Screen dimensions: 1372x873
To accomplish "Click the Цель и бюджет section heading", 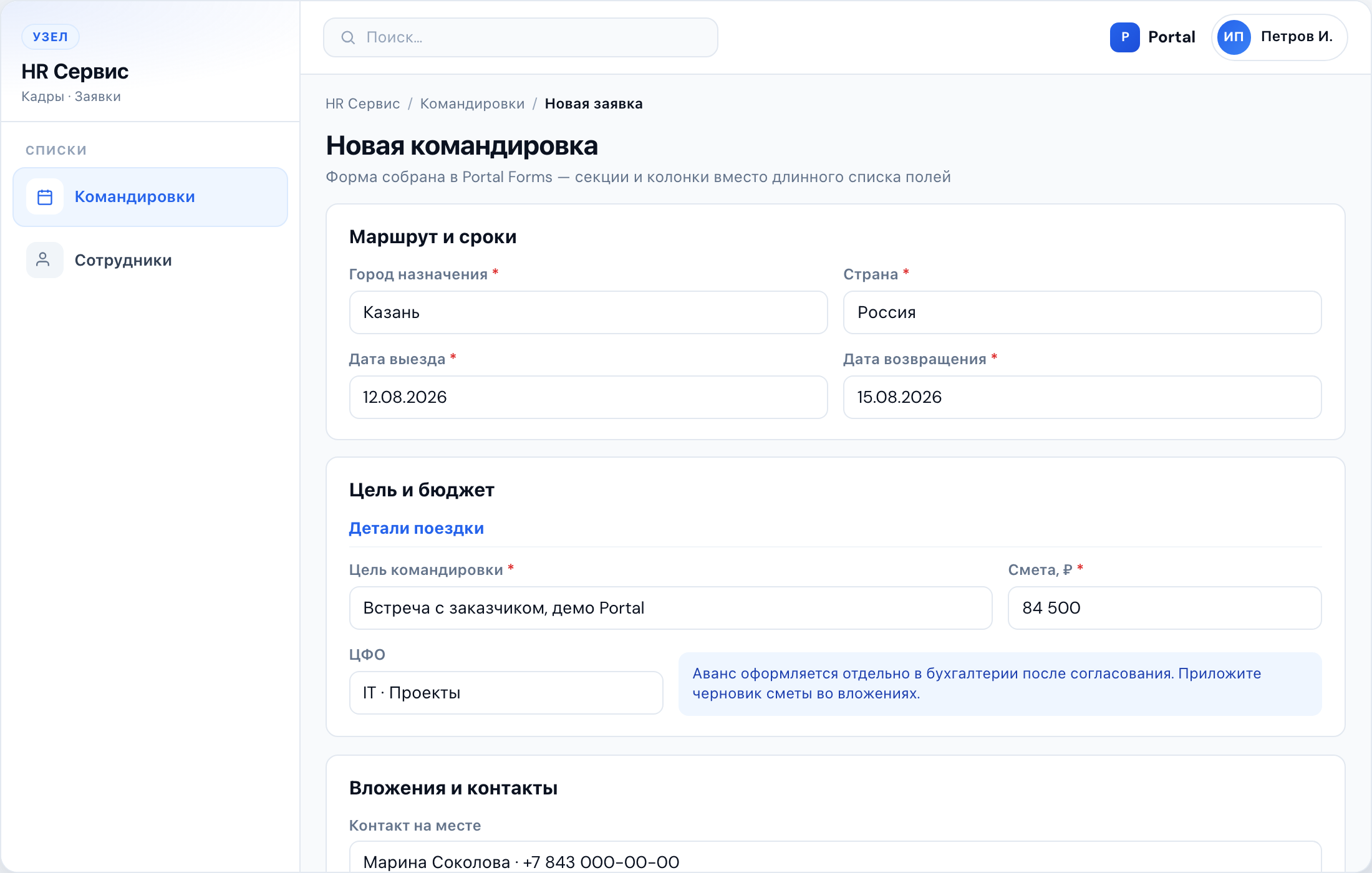I will click(422, 490).
